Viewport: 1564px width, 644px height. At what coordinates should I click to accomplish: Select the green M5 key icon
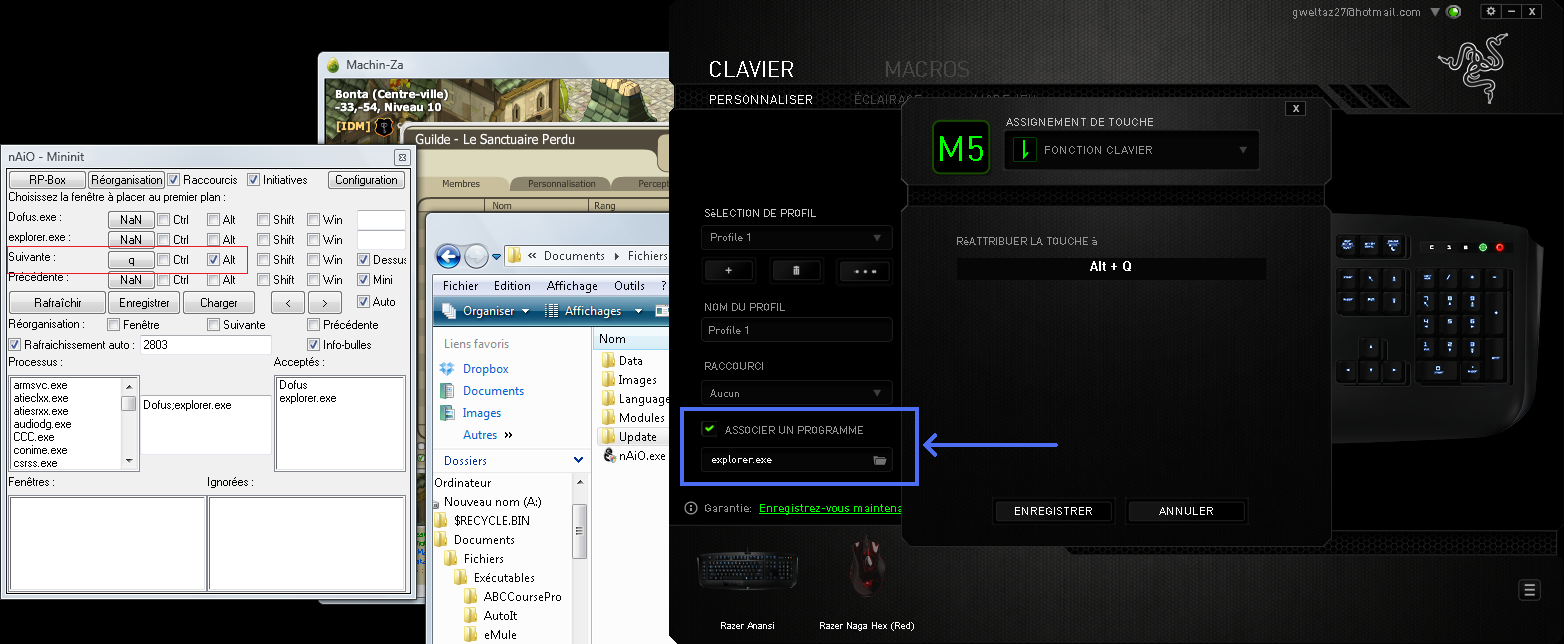[961, 148]
